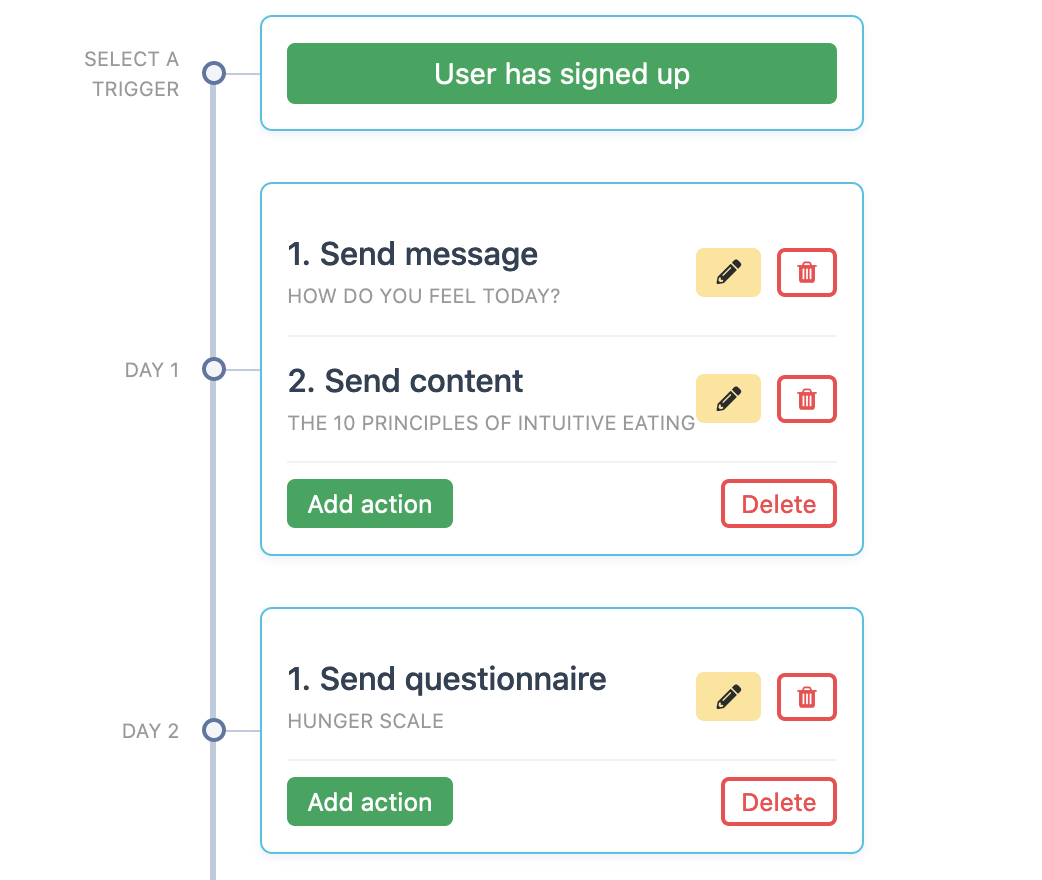Add action to Day 1
Viewport: 1042px width, 880px height.
coord(369,504)
